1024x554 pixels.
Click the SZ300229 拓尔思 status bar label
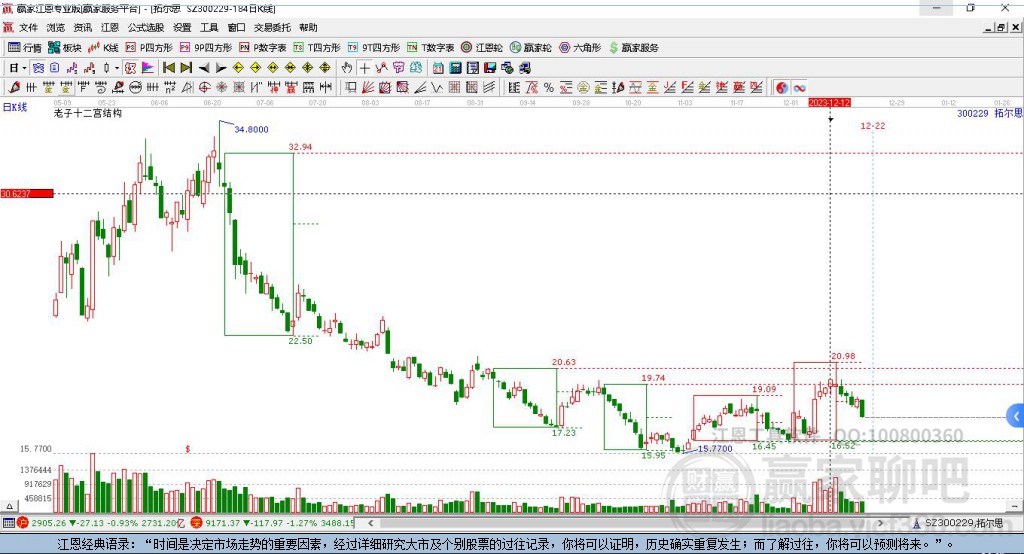pos(963,523)
